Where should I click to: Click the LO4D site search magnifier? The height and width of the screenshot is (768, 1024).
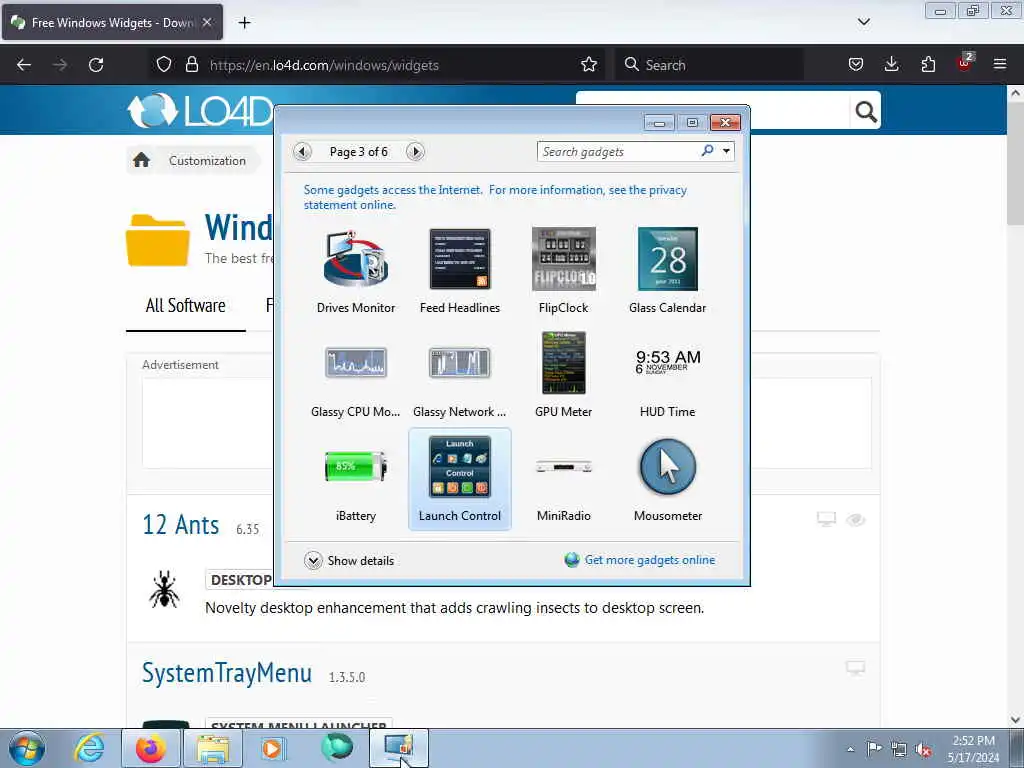(865, 112)
